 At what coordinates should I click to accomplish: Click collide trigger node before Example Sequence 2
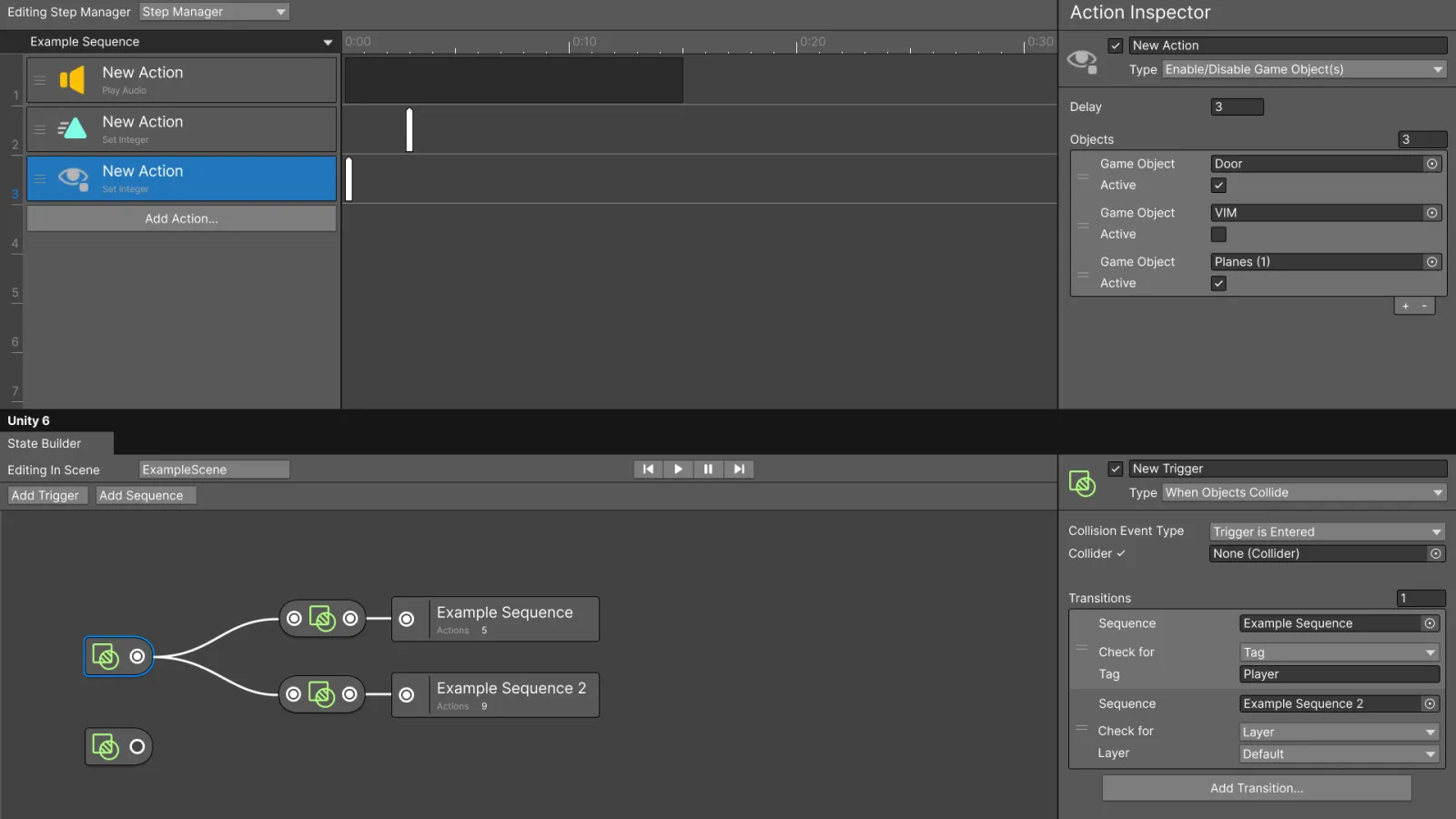[321, 694]
